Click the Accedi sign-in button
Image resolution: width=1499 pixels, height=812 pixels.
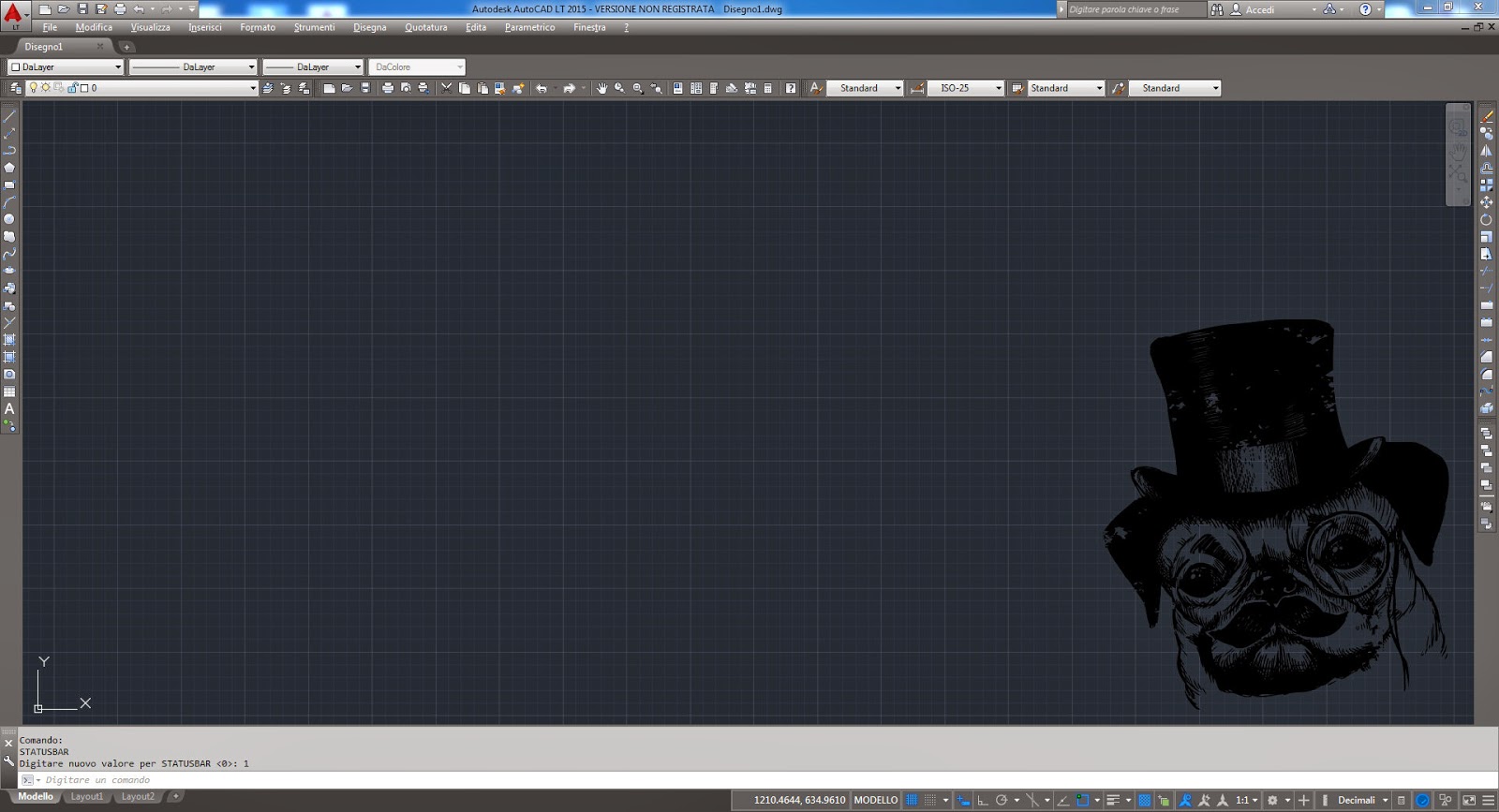(x=1259, y=9)
